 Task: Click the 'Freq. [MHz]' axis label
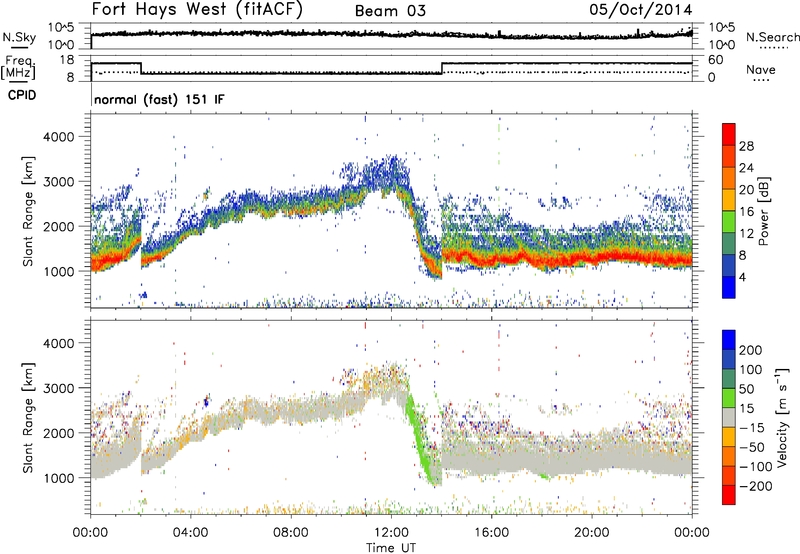click(x=18, y=67)
